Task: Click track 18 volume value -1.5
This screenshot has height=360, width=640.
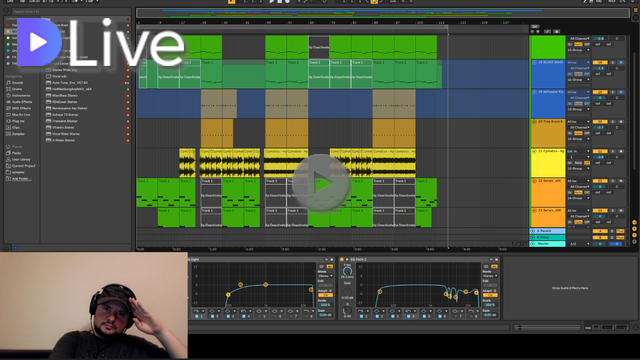Action: pos(600,68)
